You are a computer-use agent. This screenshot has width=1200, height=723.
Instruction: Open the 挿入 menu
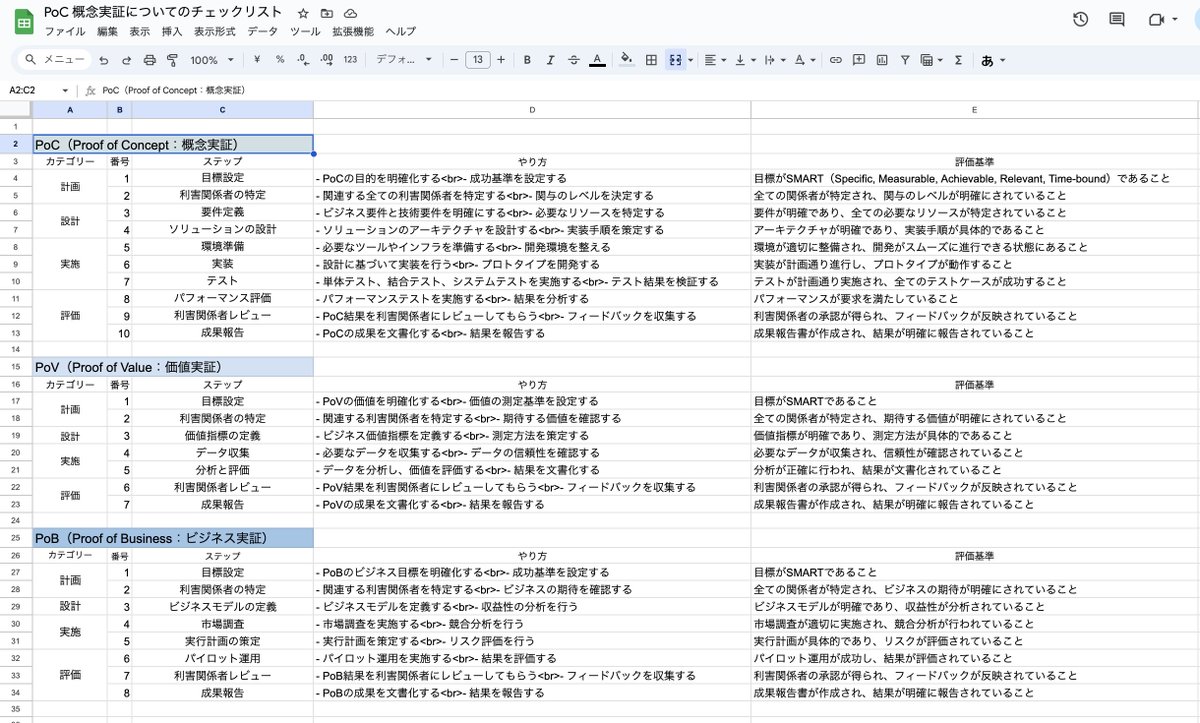(172, 32)
